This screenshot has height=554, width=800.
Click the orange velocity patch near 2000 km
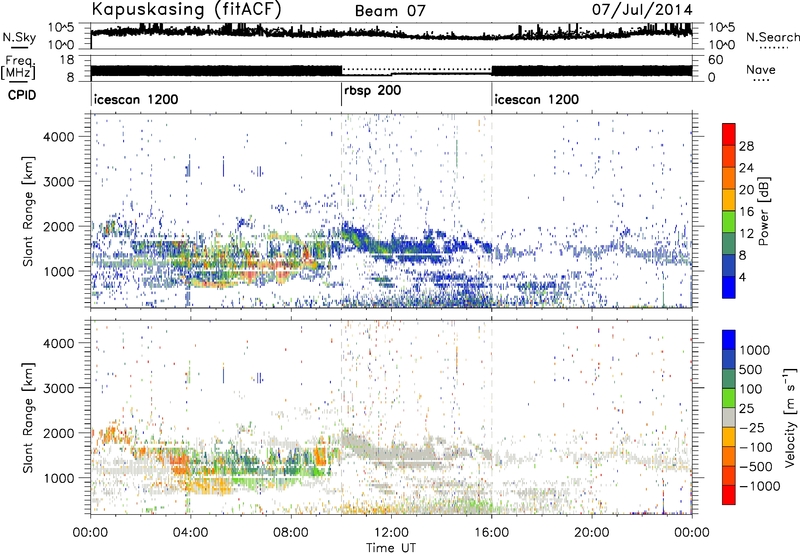pos(113,435)
